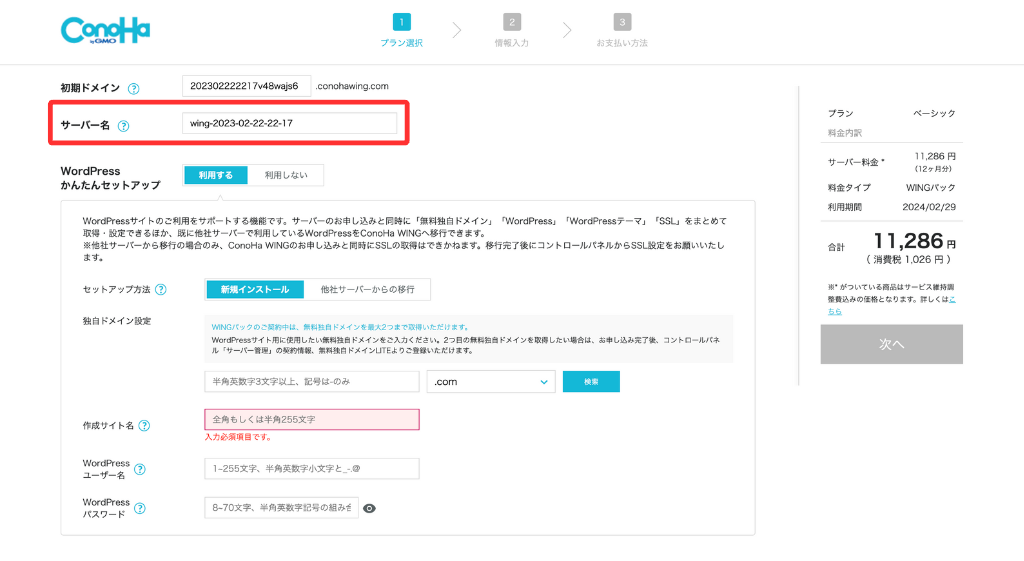
Task: Choose 新規インストール setup method
Action: tap(255, 289)
